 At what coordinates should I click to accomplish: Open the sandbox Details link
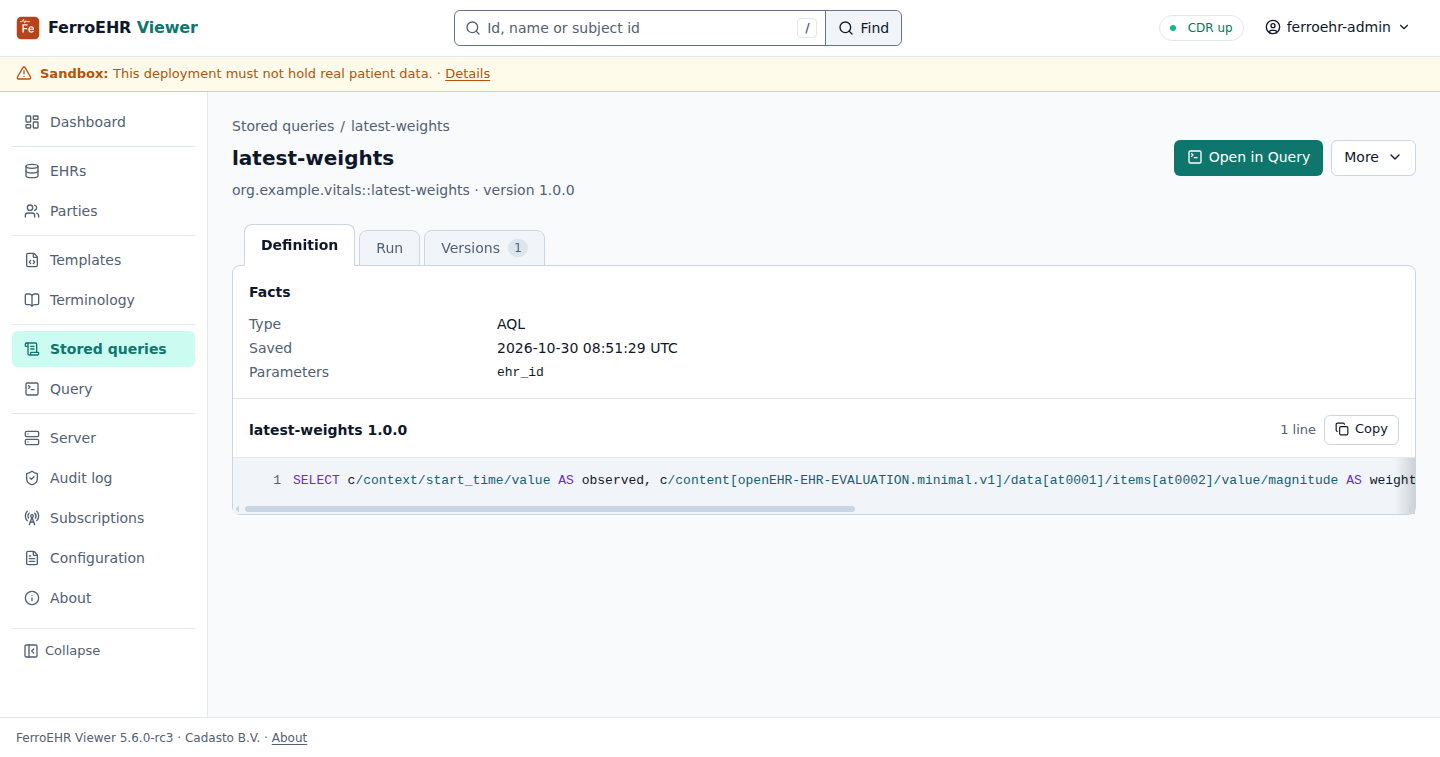click(467, 74)
